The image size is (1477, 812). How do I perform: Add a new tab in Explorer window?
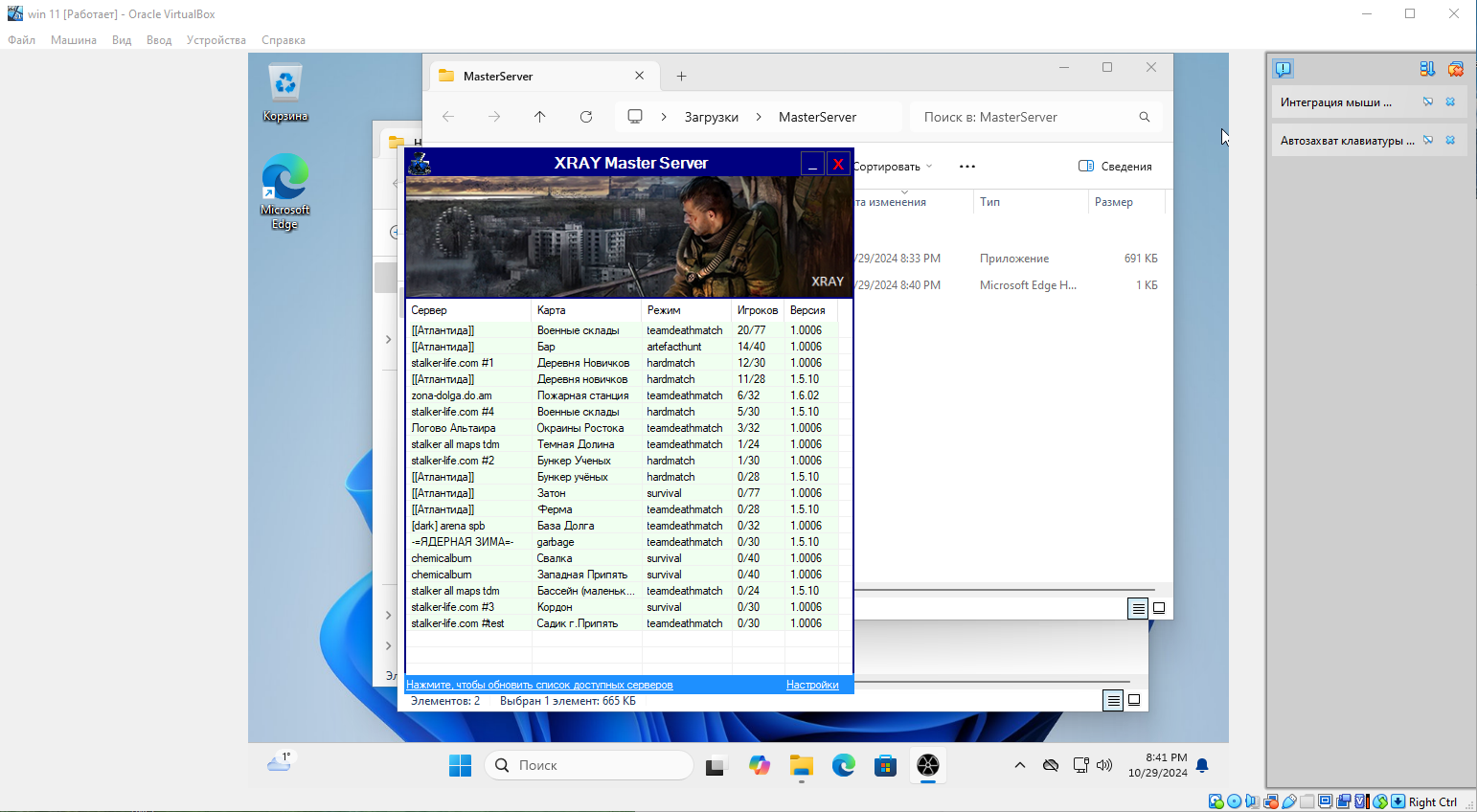point(681,76)
